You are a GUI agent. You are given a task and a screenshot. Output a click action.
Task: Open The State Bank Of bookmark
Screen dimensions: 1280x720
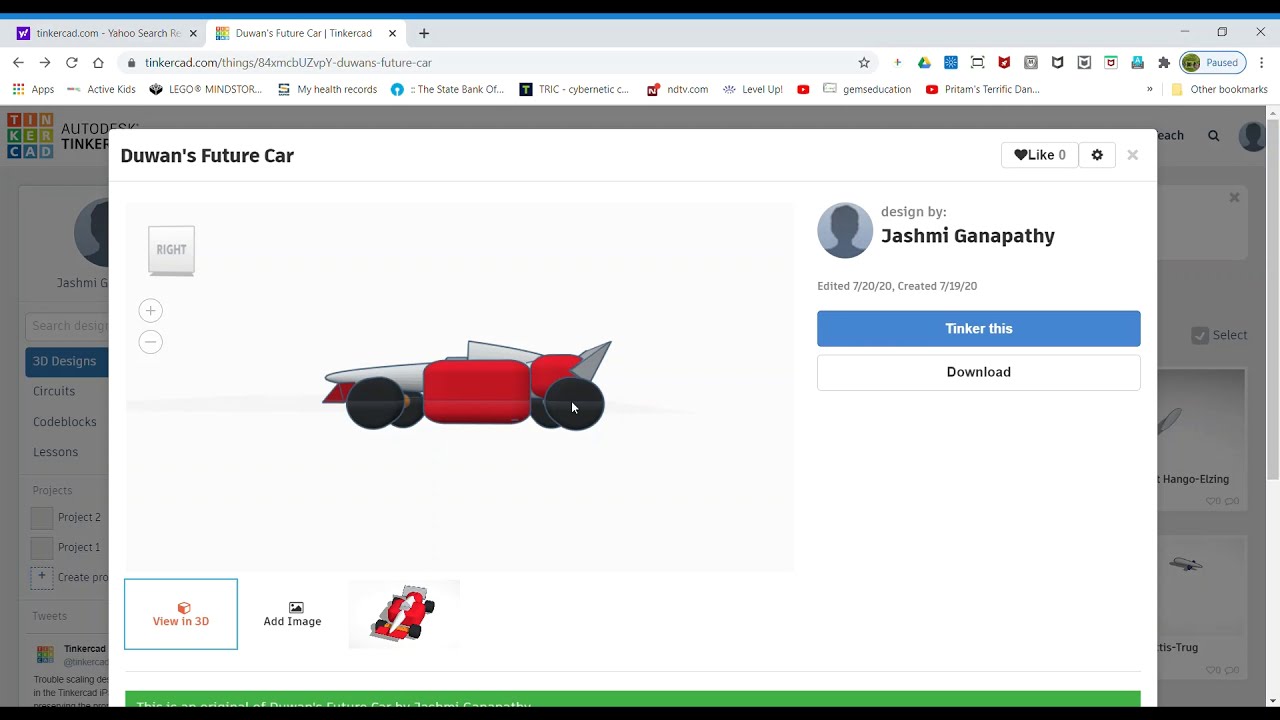point(447,89)
